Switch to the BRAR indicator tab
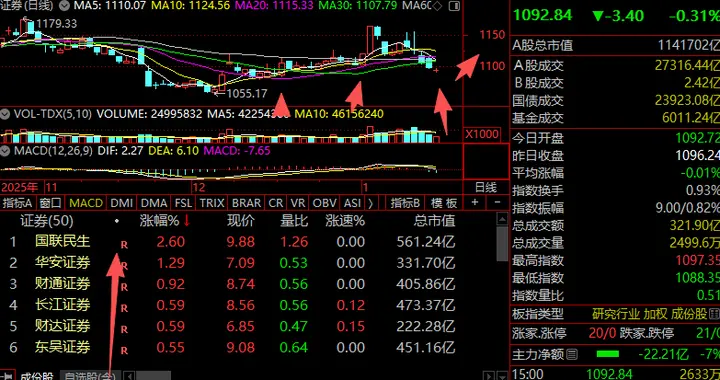 tap(247, 203)
